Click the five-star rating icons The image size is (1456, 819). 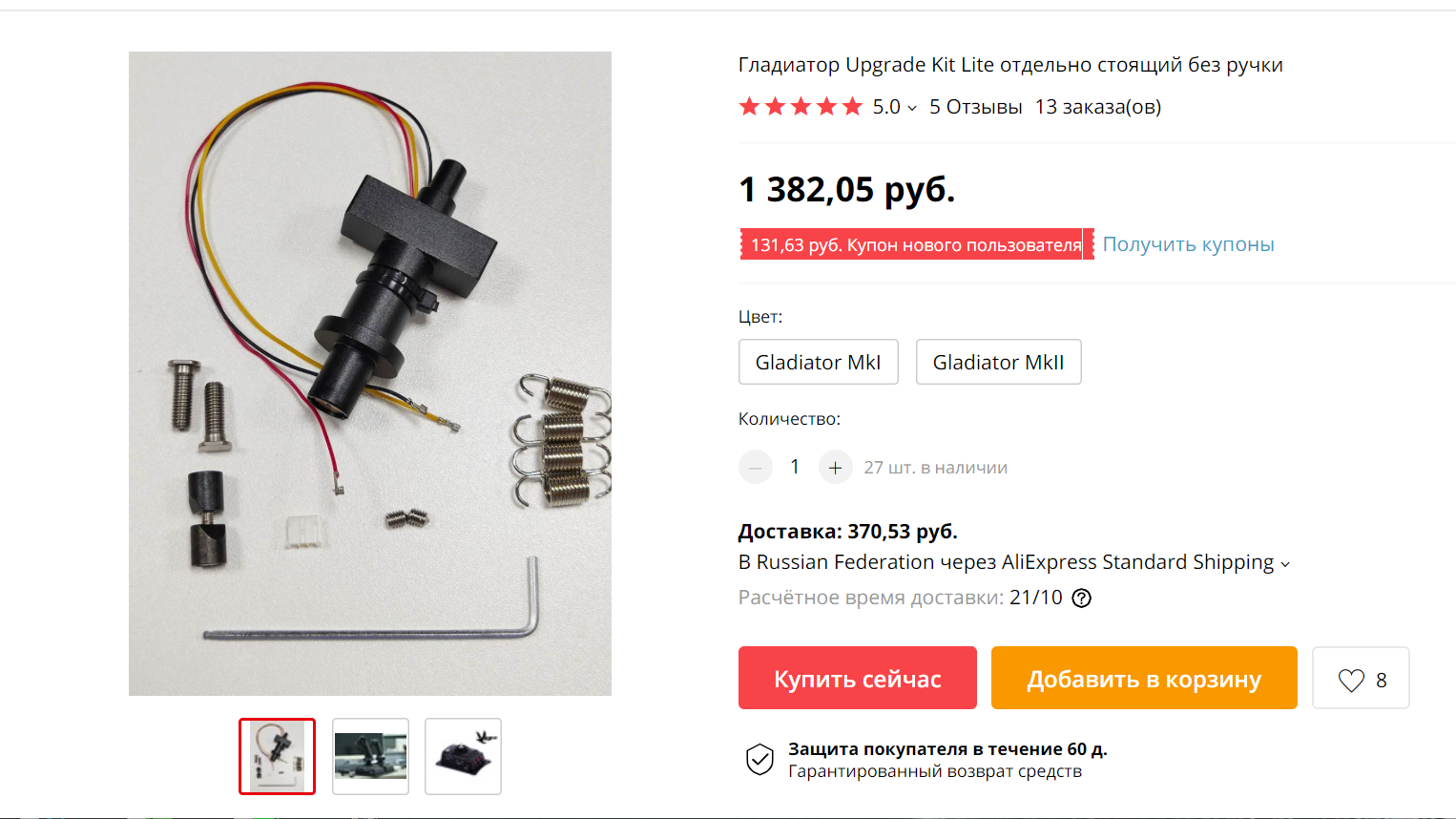801,107
